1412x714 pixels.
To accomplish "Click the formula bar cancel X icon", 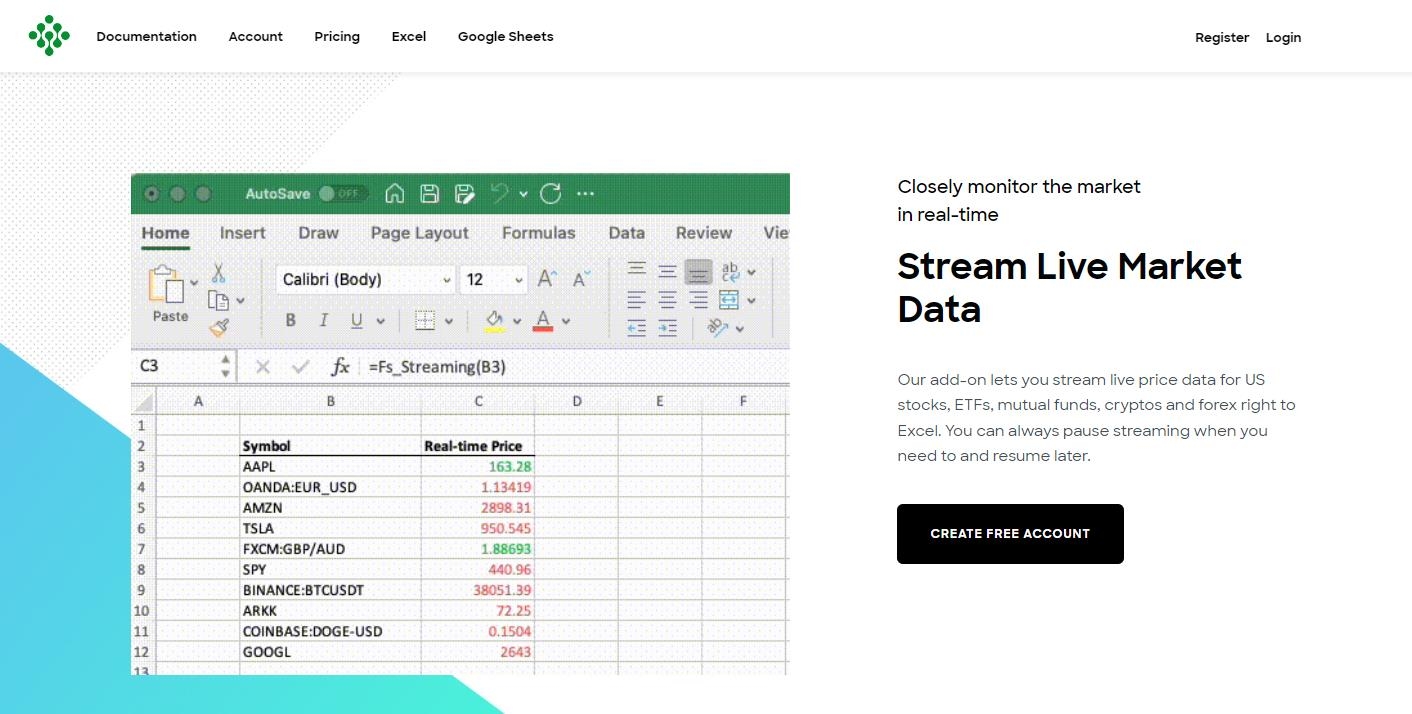I will click(263, 367).
